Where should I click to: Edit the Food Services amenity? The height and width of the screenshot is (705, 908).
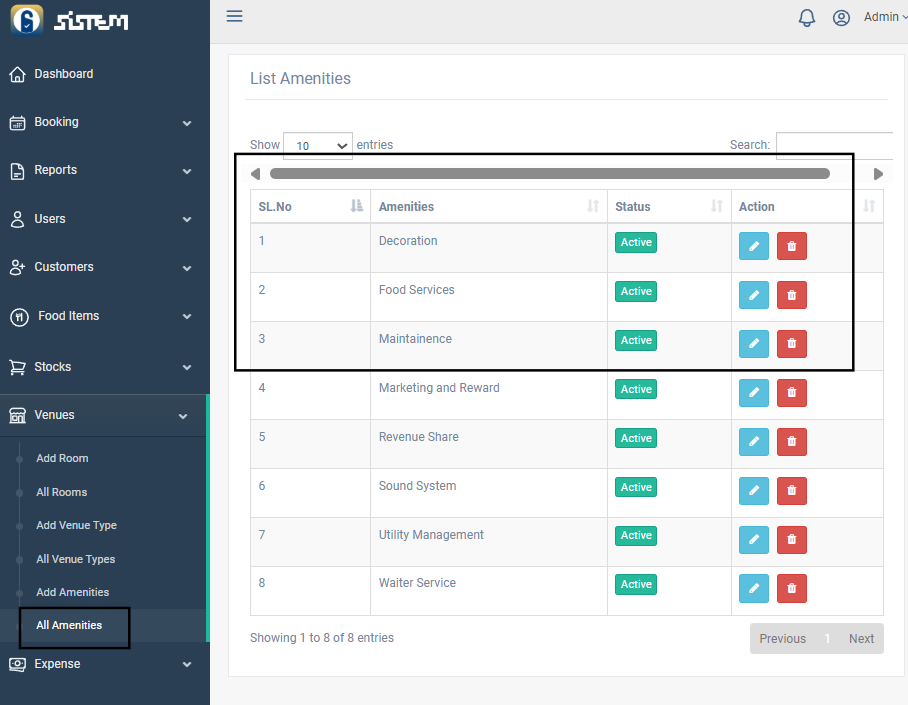click(x=753, y=295)
